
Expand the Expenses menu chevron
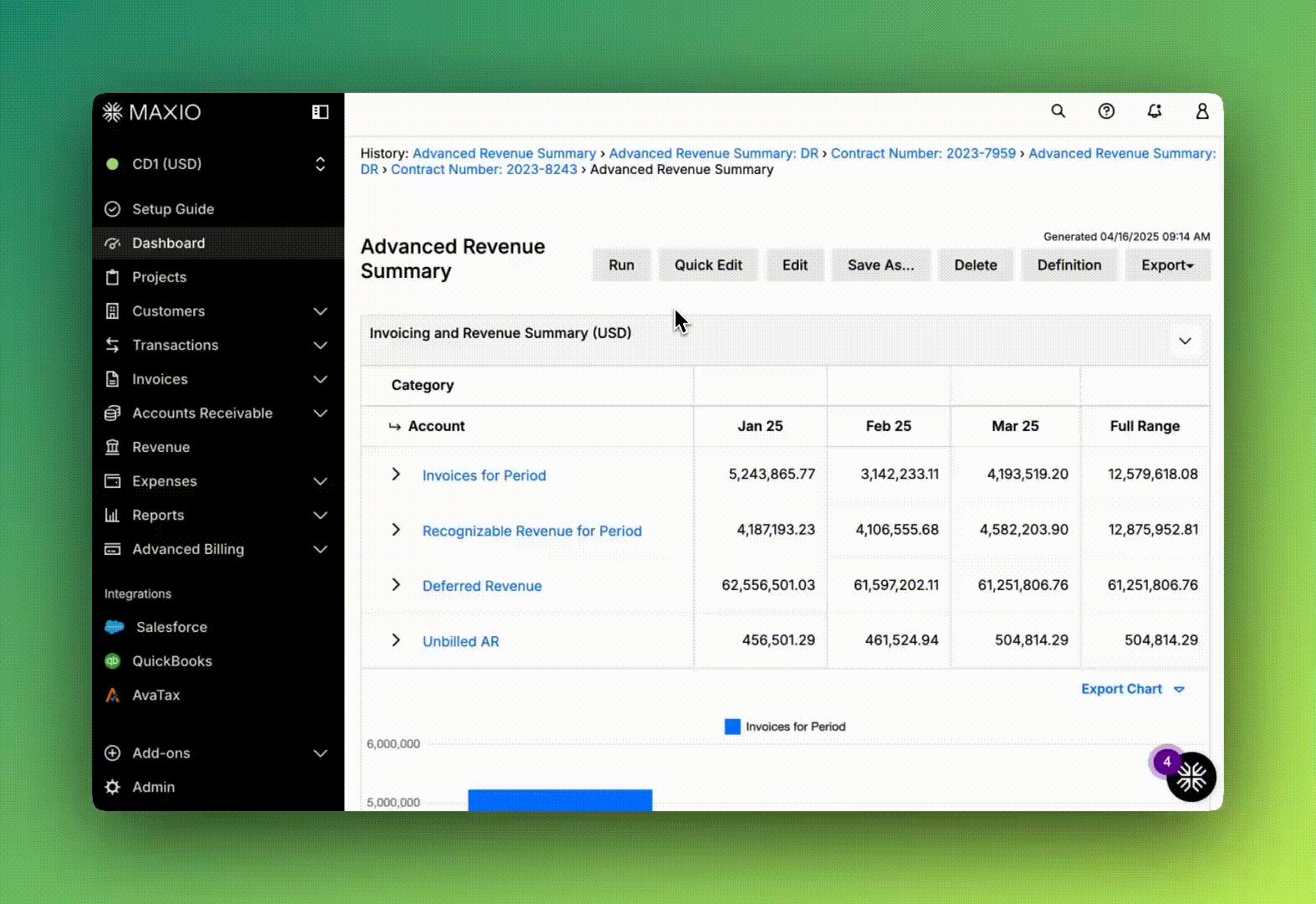320,481
